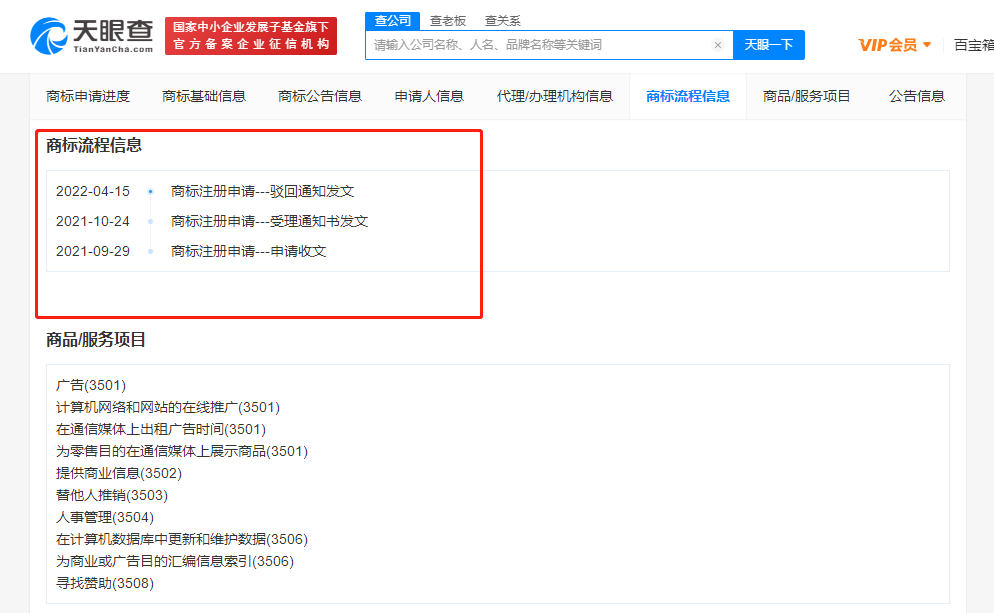Expand the VIP会员 dropdown arrow
Screen dimensions: 994x613
coord(927,45)
